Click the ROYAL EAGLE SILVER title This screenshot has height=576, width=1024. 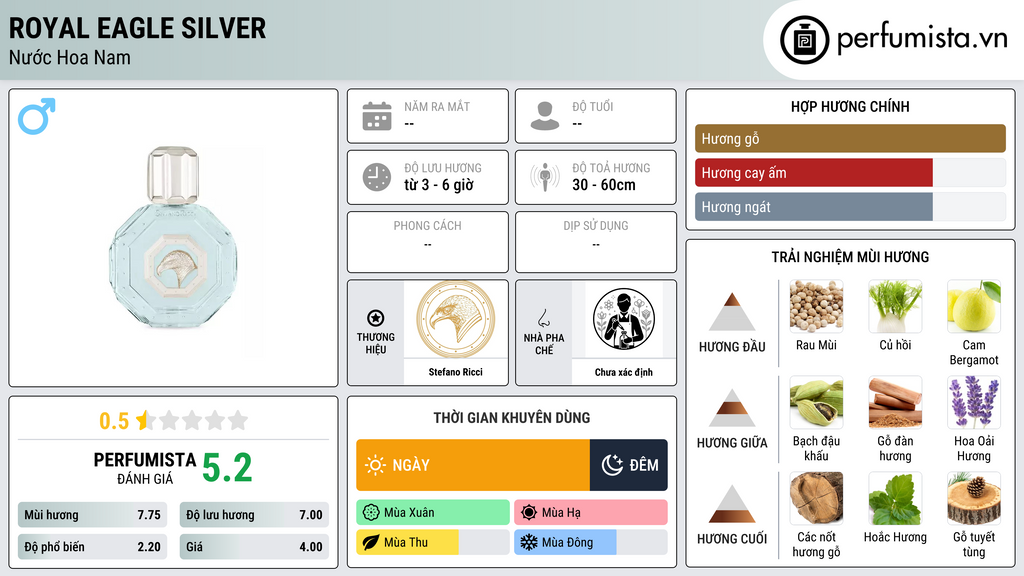click(137, 28)
